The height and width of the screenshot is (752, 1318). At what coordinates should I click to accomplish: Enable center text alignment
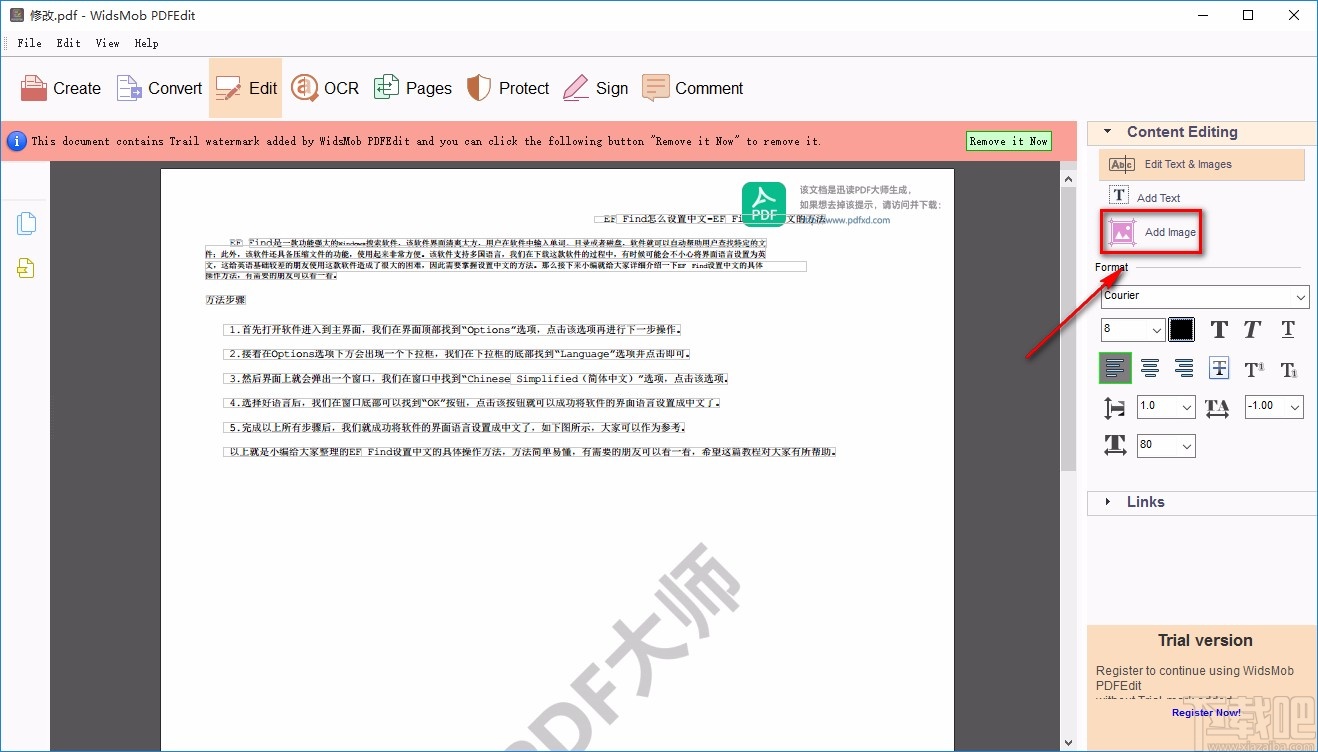pyautogui.click(x=1149, y=367)
